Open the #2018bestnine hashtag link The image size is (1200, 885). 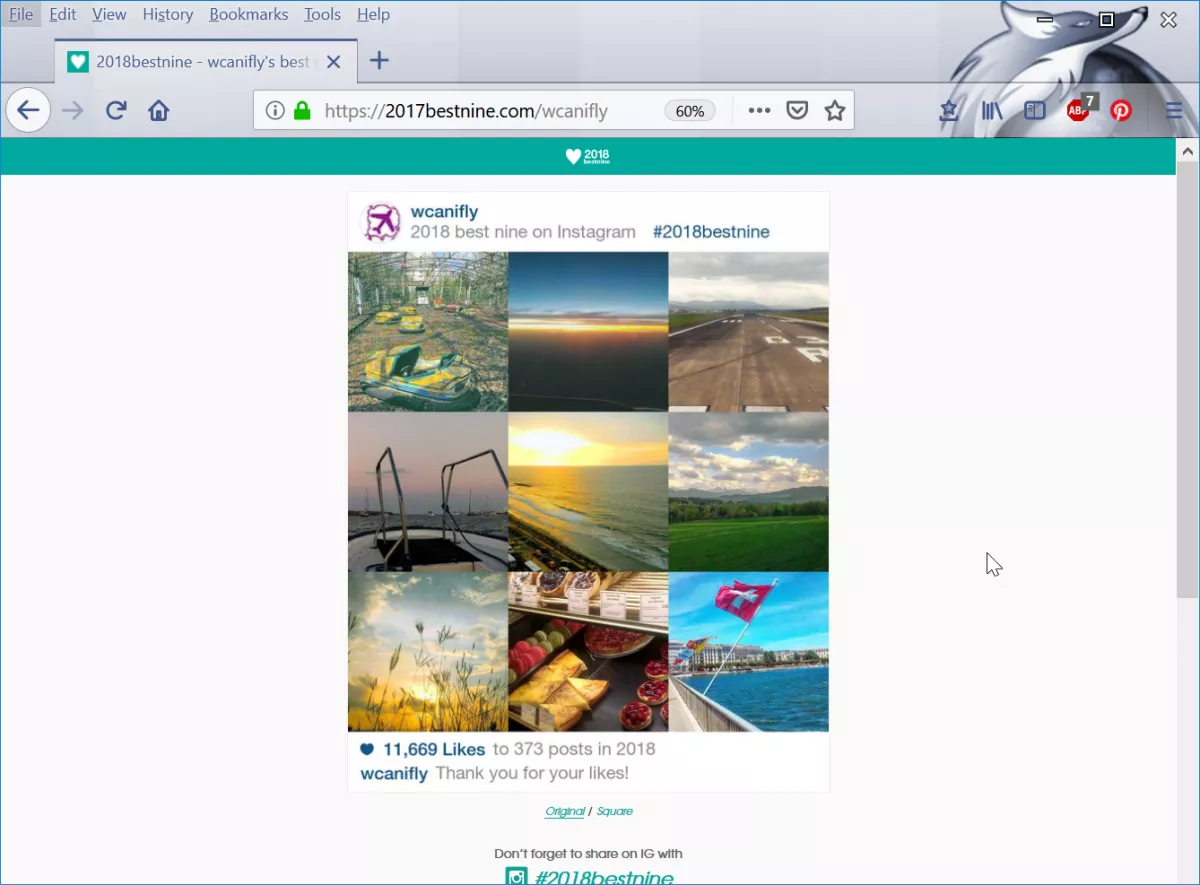click(711, 232)
